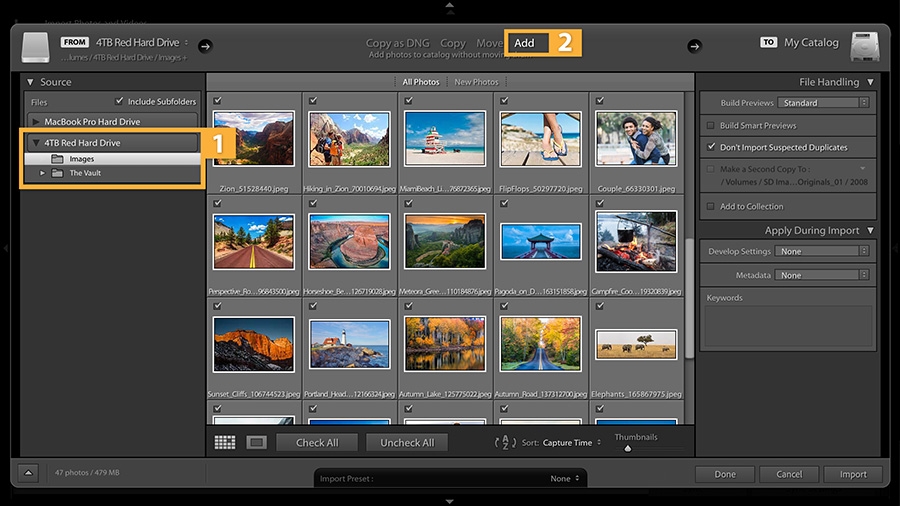
Task: Click the Import button
Action: point(853,474)
